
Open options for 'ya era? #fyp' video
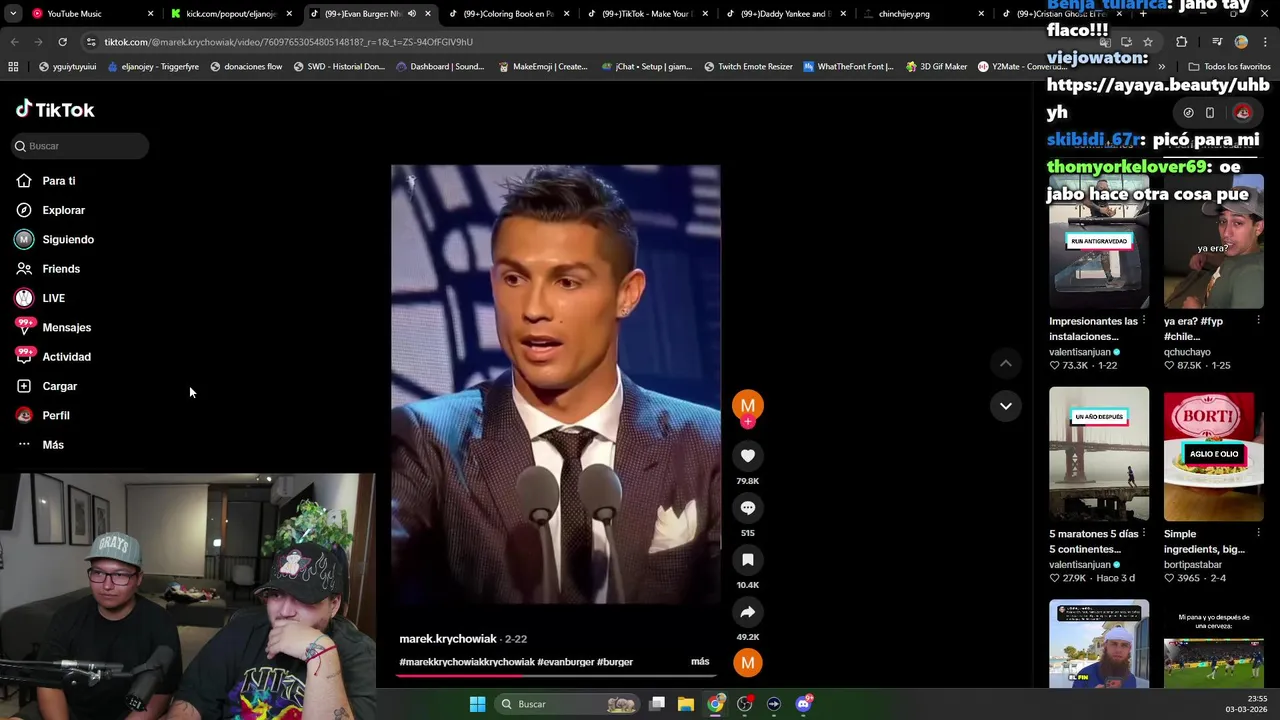tap(1258, 321)
